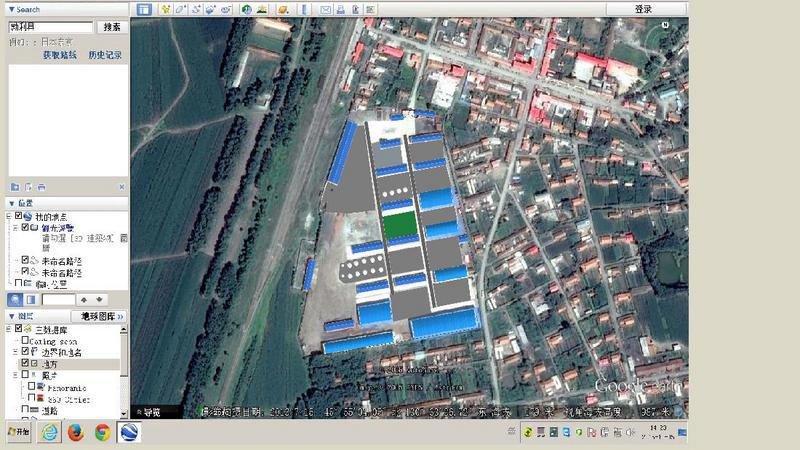Toggle the 道路 layer checkbox
Viewport: 800px width, 450px height.
(26, 410)
